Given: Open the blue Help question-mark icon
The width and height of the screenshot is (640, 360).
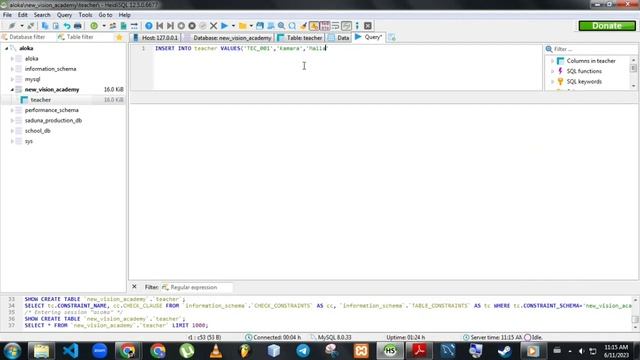Looking at the screenshot, I should [149, 26].
